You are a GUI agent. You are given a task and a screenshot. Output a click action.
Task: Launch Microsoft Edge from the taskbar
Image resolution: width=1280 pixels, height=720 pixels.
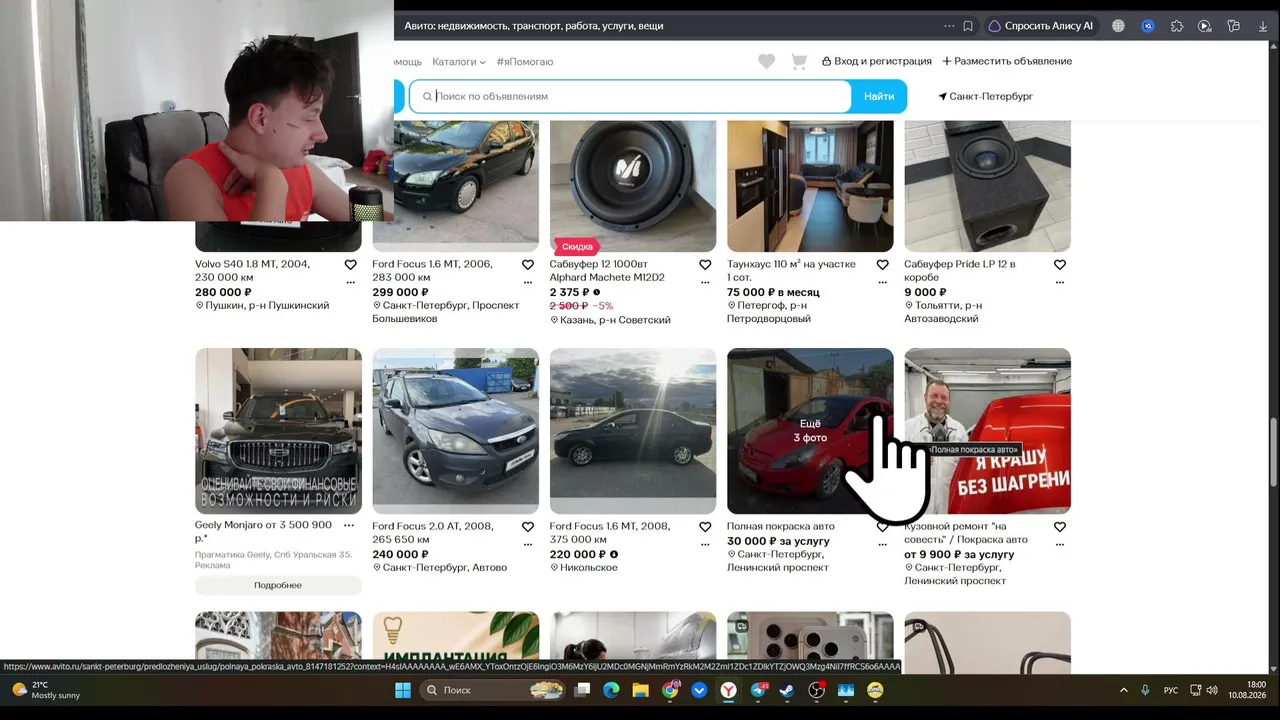coord(611,690)
